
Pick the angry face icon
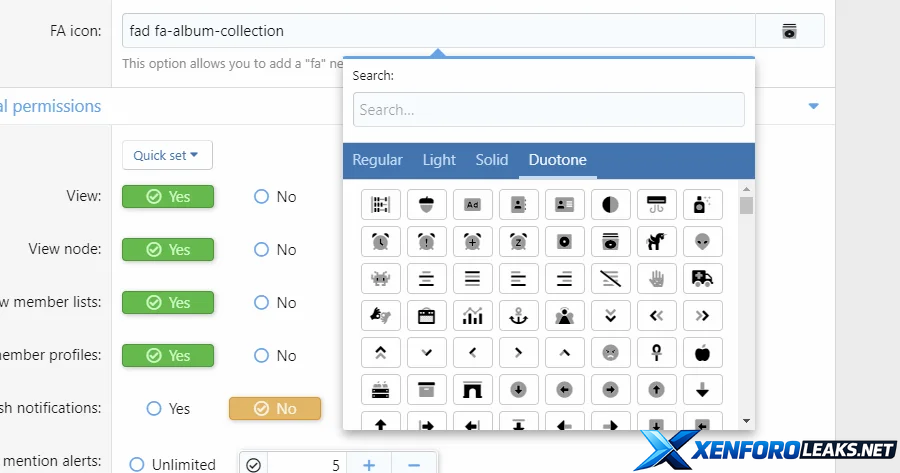[x=610, y=353]
